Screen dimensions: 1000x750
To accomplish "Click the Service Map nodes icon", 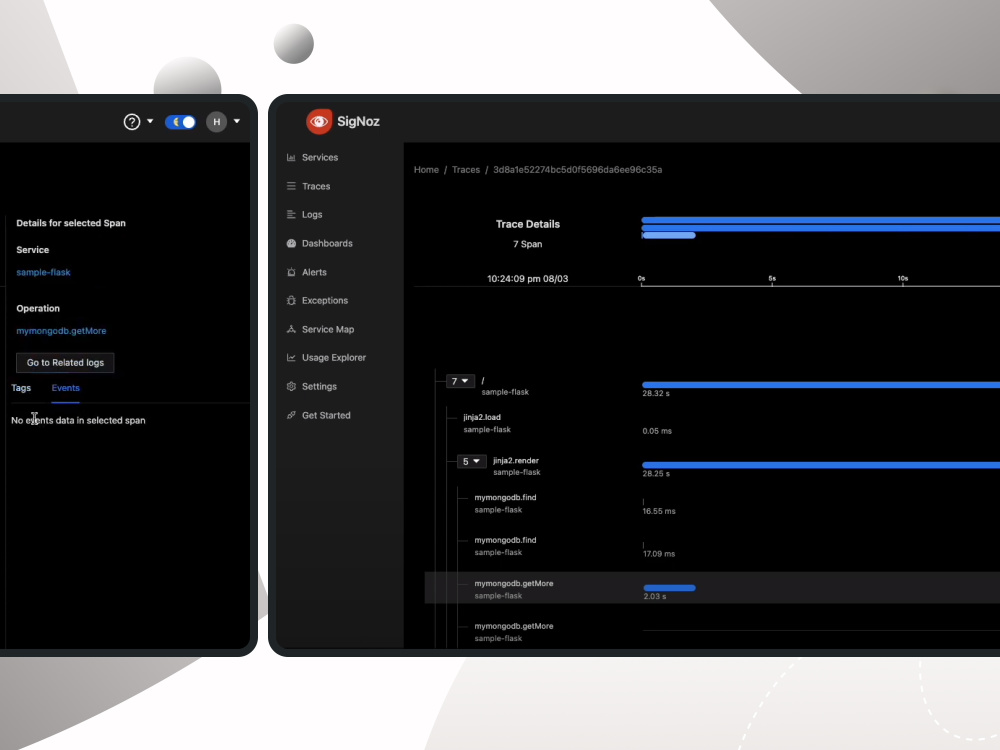I will [291, 329].
